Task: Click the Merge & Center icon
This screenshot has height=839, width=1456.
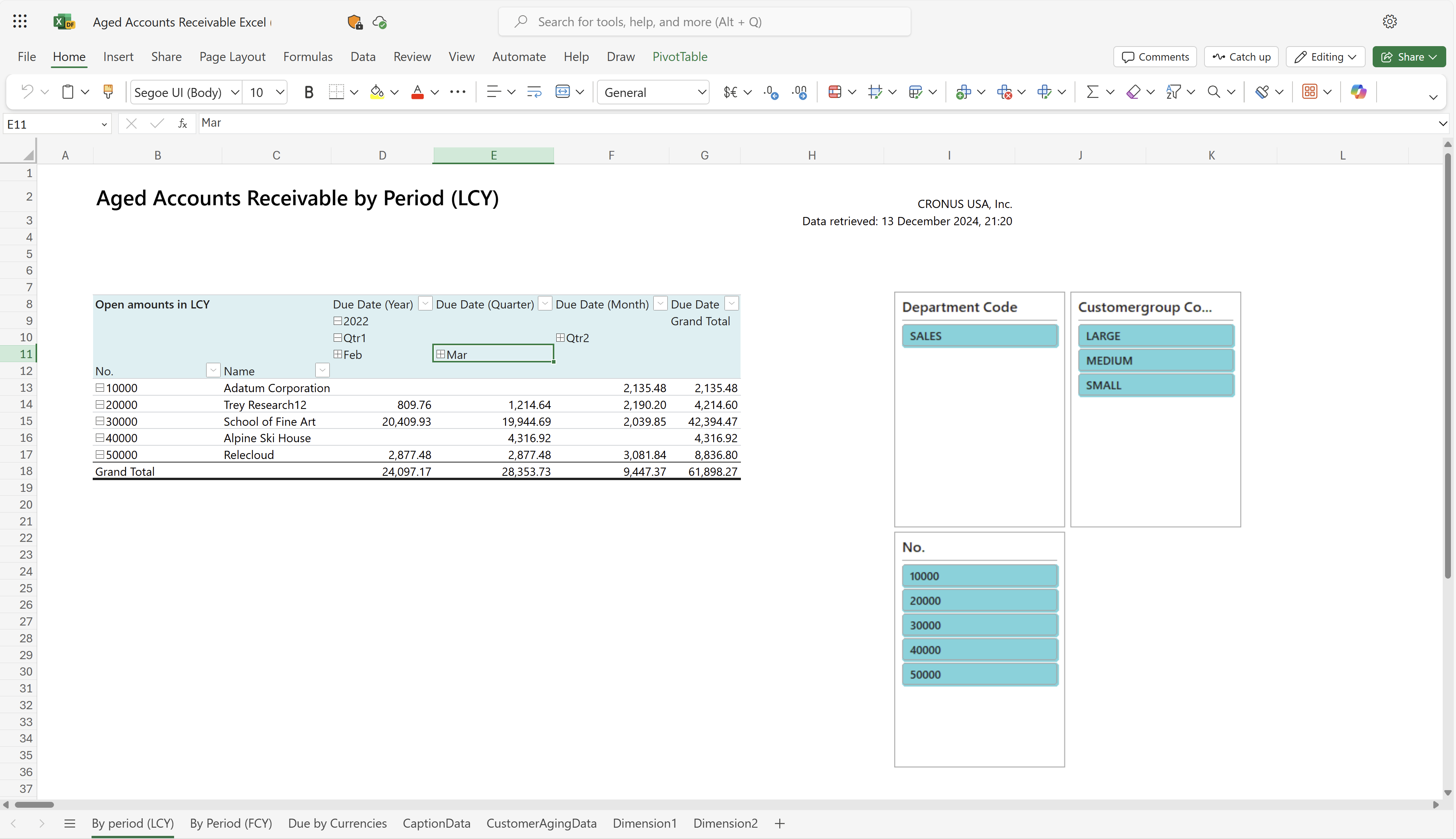Action: point(562,91)
